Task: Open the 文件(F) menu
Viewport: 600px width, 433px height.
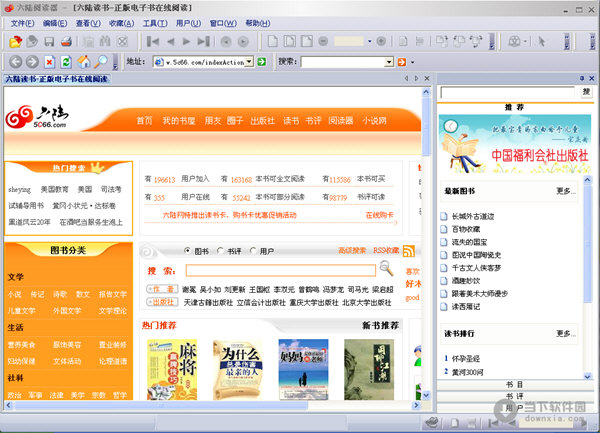Action: click(23, 23)
